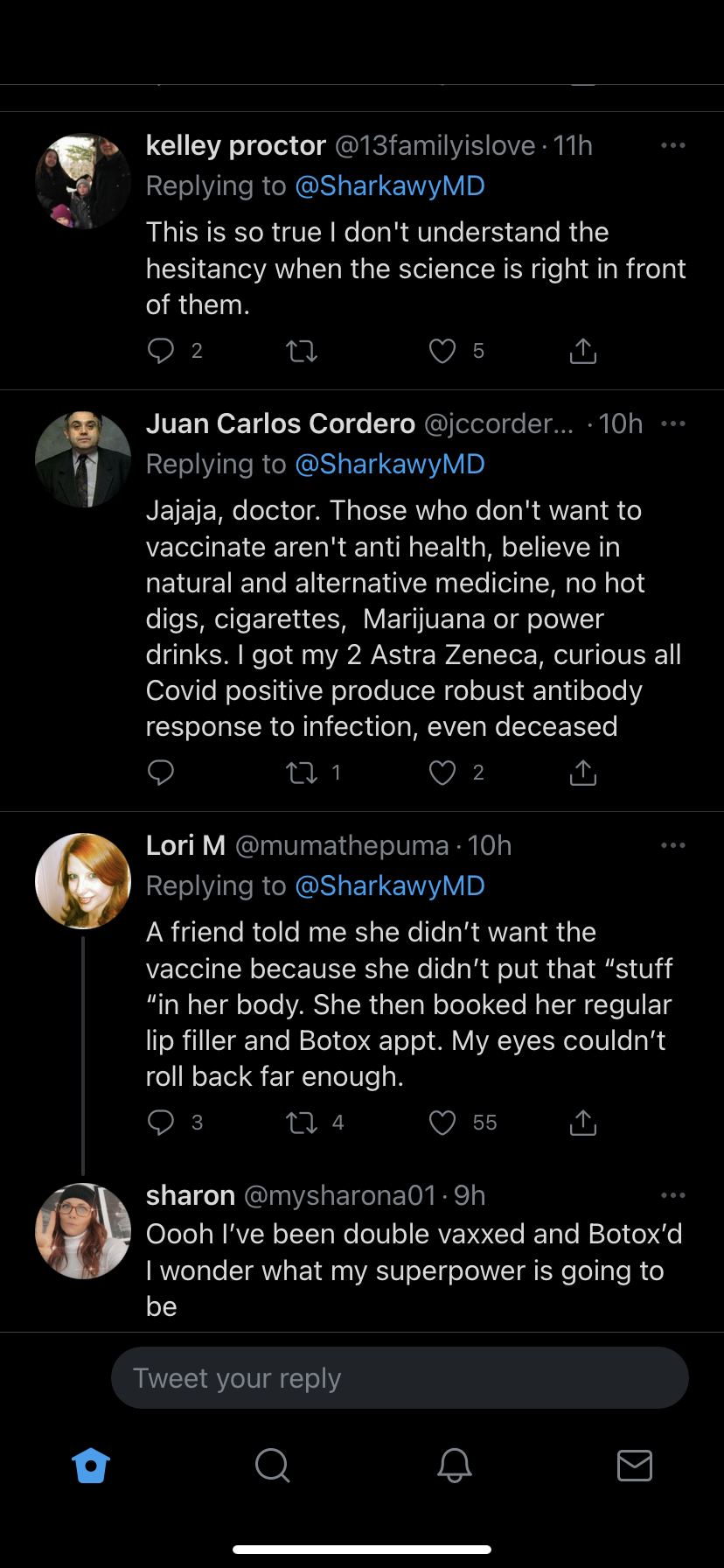Open the Notifications bell tab
Viewport: 724px width, 1568px height.
point(454,1465)
